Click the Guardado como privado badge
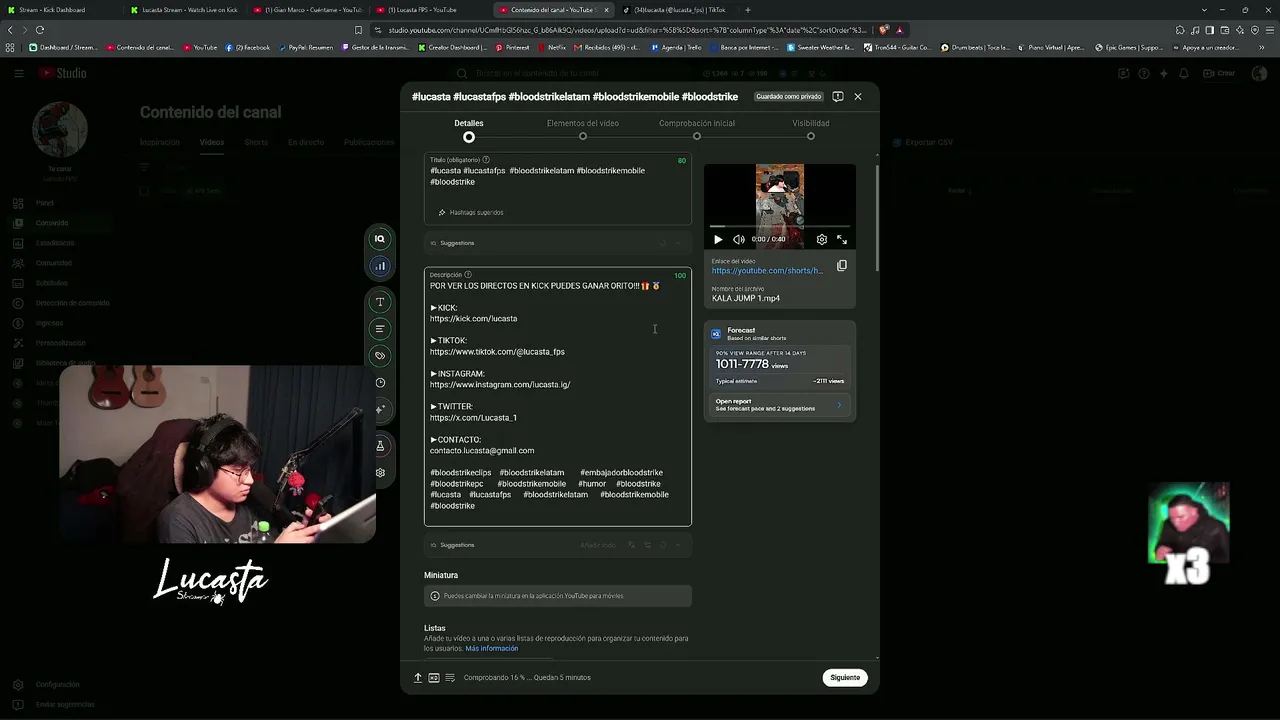Screen dimensions: 1280x720 click(x=789, y=97)
